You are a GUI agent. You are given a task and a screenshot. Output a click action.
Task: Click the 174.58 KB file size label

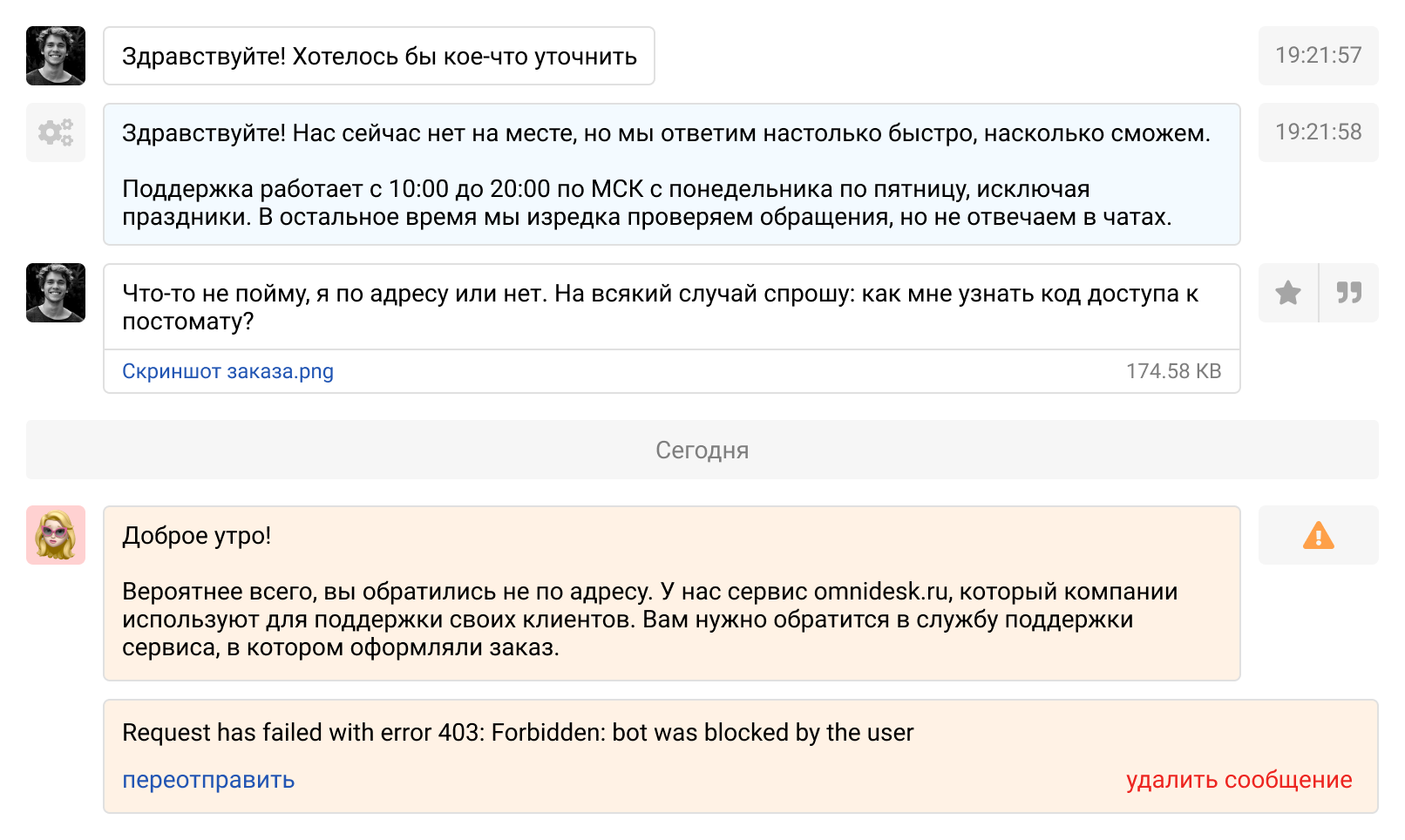pos(1173,371)
